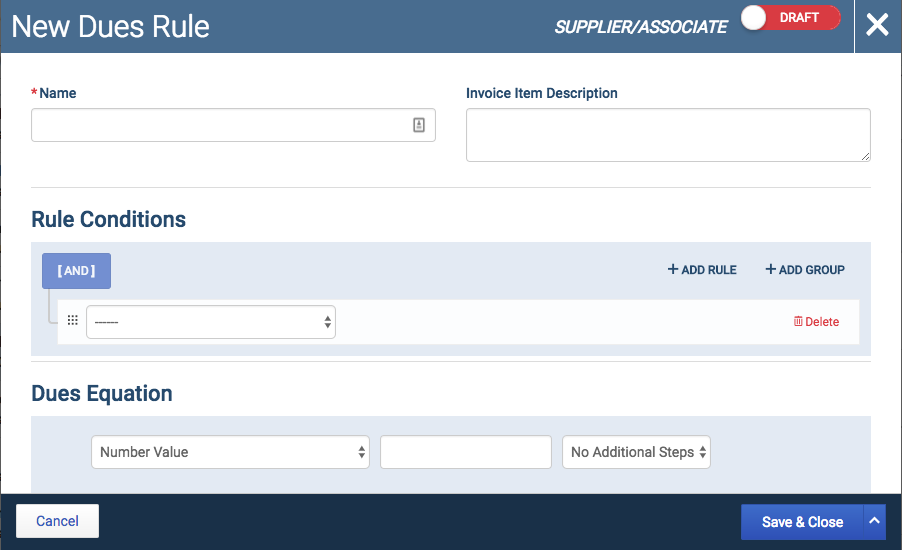Click the Save & Close button

(x=802, y=522)
